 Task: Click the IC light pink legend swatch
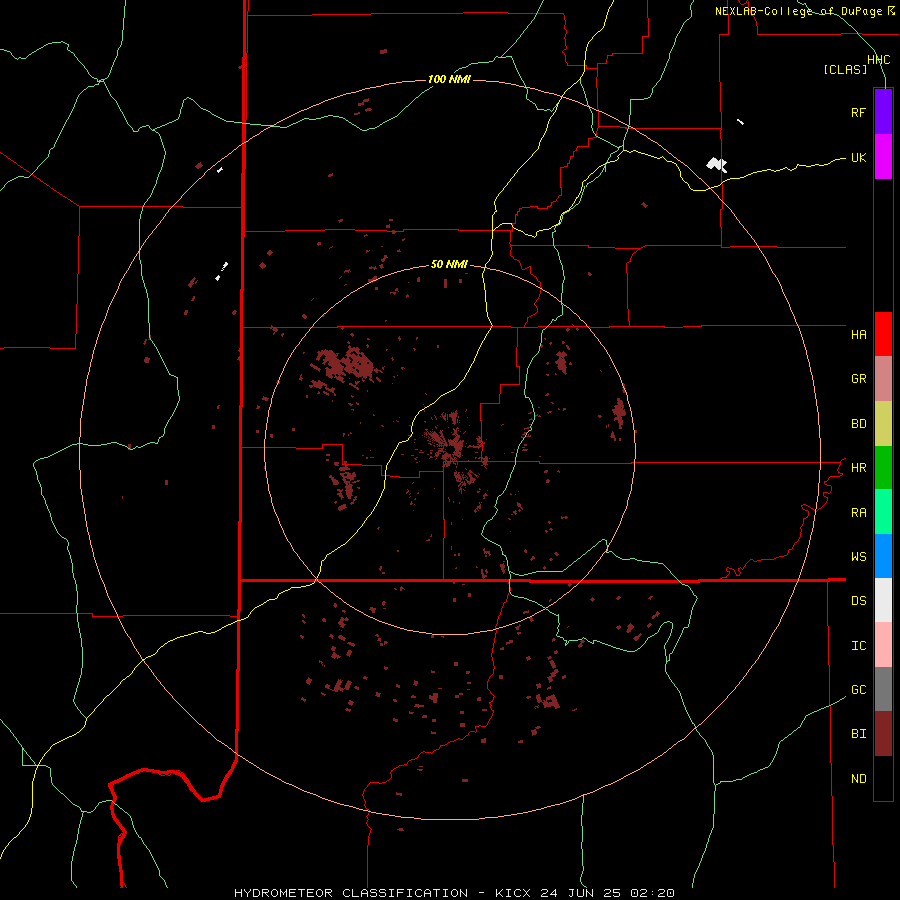(x=883, y=645)
